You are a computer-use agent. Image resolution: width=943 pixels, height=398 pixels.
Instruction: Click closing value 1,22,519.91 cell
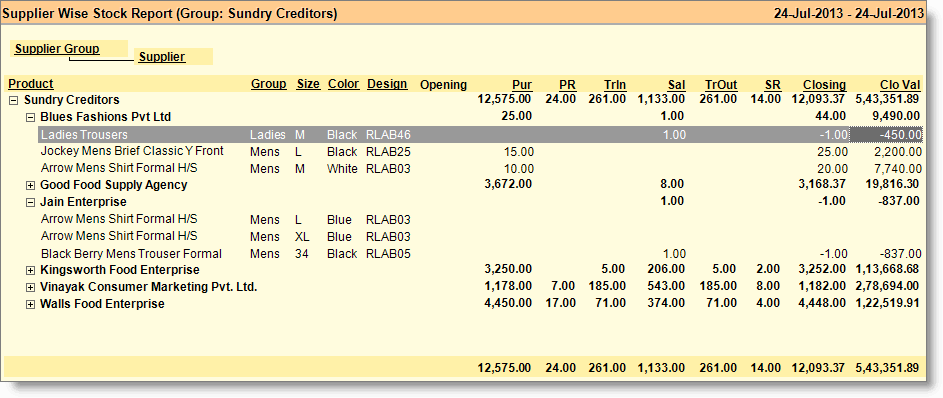[886, 302]
